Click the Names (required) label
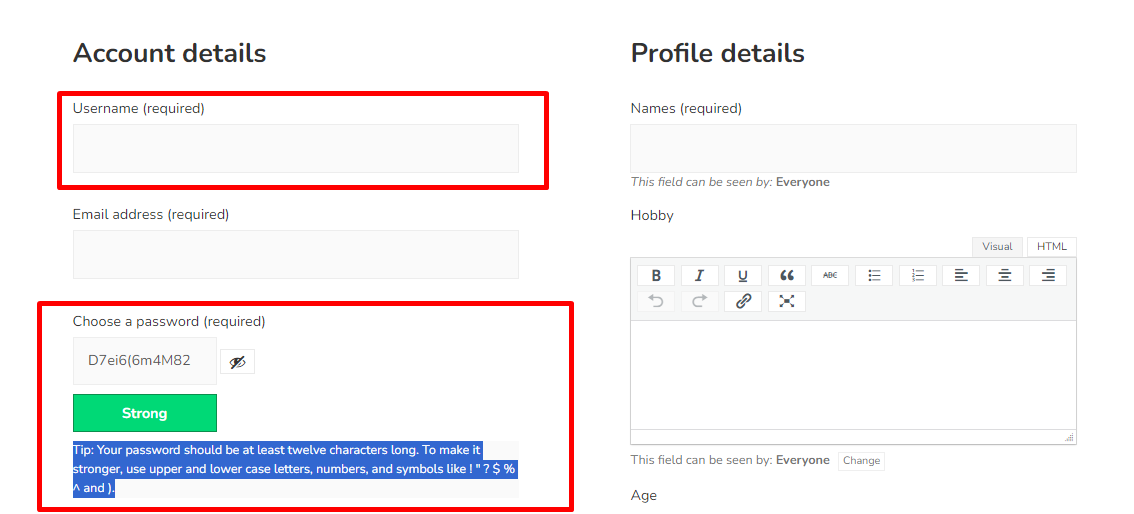 [x=686, y=109]
